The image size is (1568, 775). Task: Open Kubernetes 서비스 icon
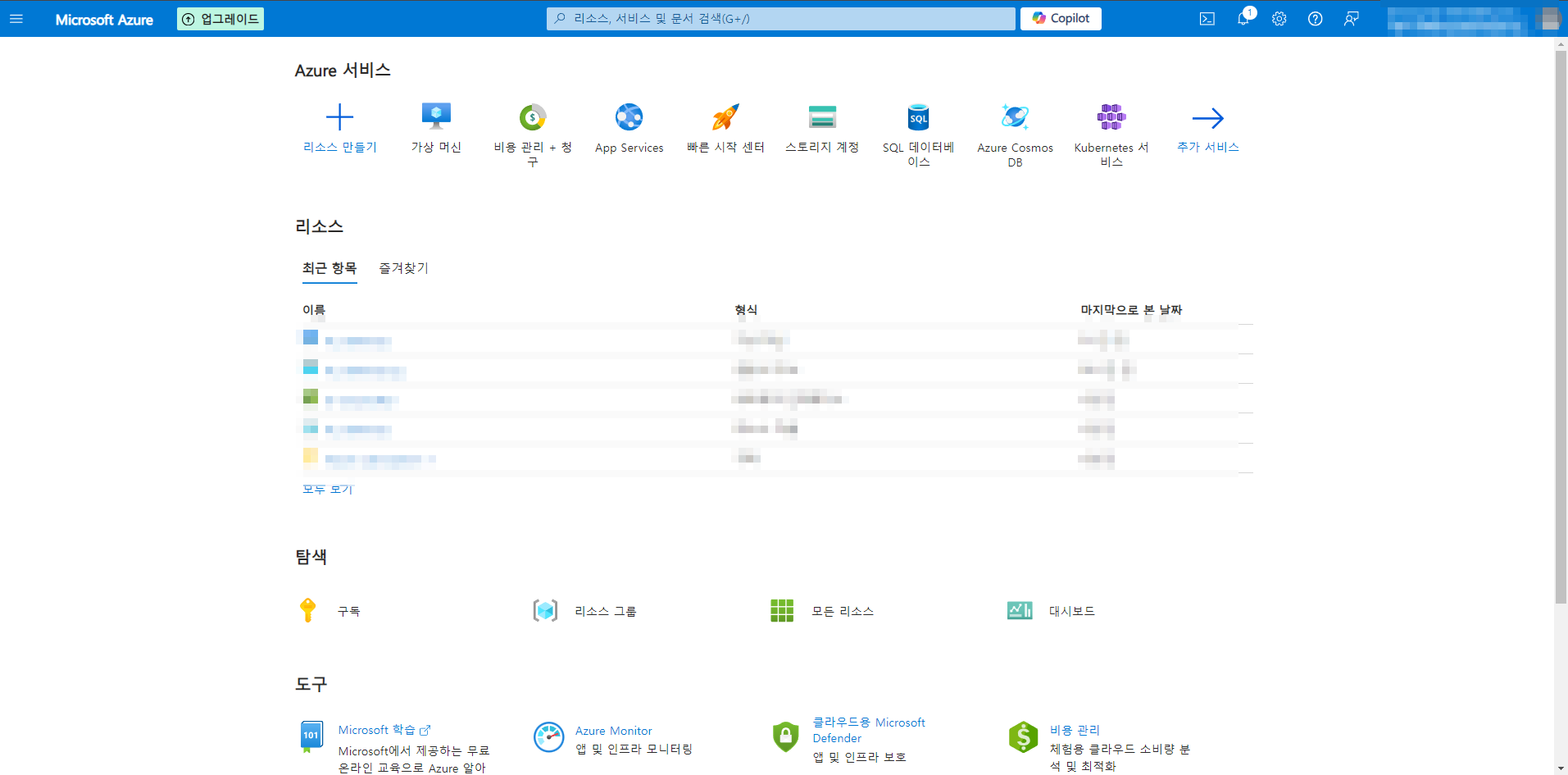(x=1111, y=117)
